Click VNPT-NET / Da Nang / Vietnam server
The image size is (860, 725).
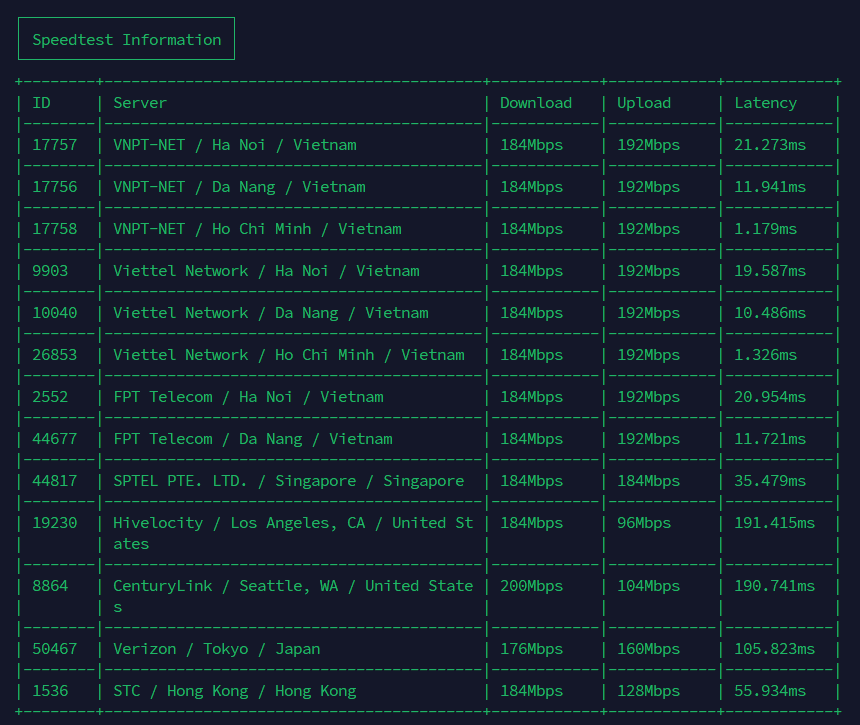239,187
